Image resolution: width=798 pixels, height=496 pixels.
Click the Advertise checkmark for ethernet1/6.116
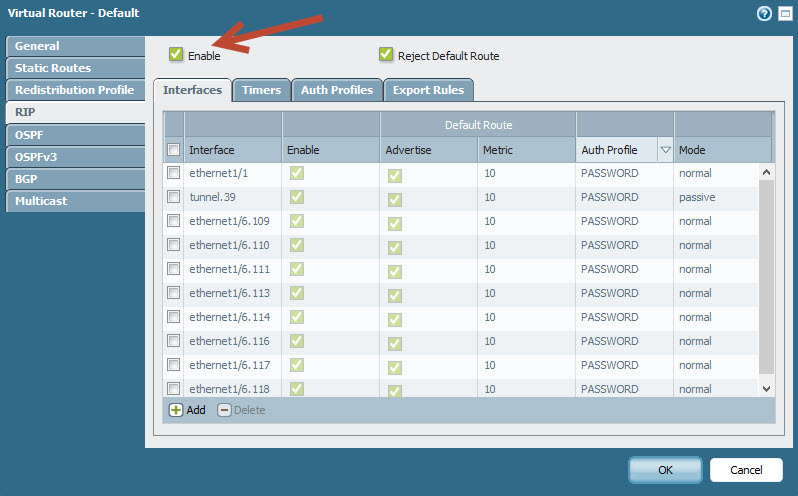pos(394,342)
